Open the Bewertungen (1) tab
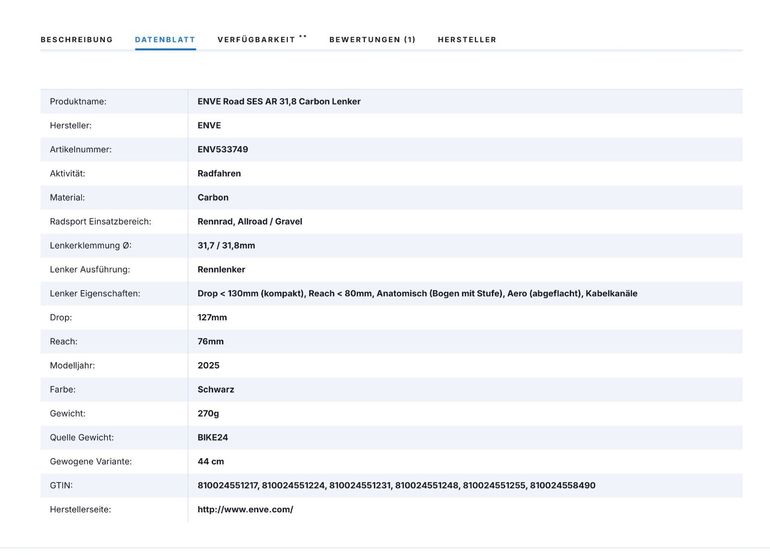 (372, 40)
